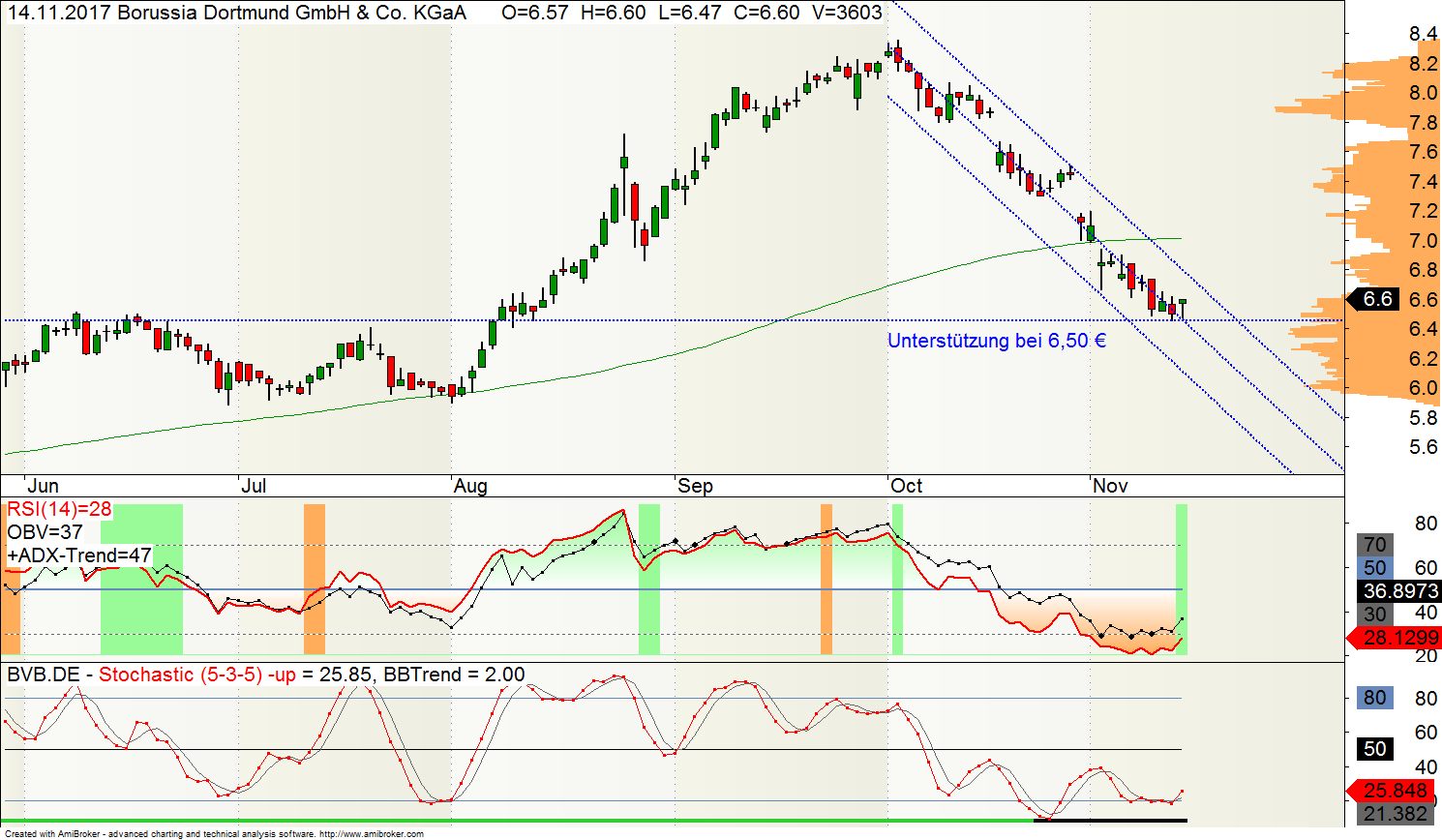Select the black 6.6 current price marker
Viewport: 1442px width, 840px height.
[1373, 299]
